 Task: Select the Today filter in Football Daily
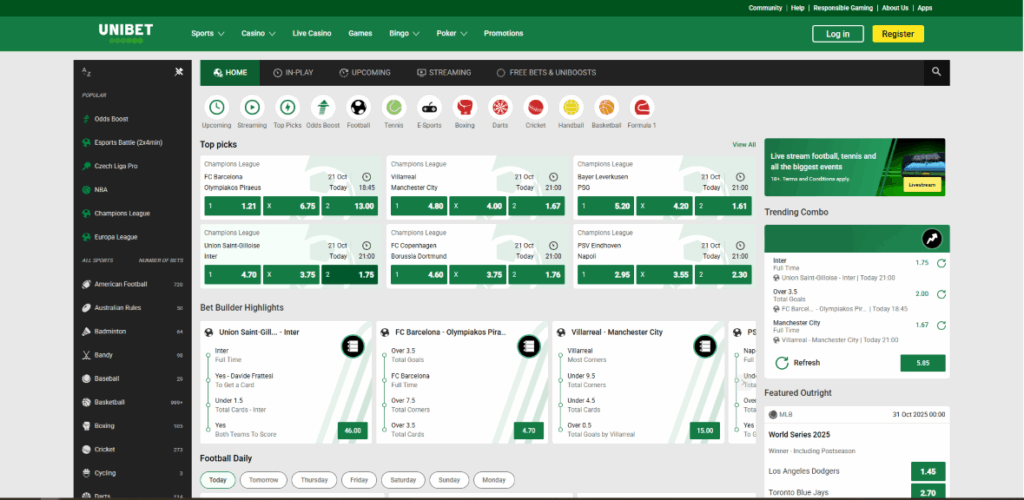[x=217, y=479]
